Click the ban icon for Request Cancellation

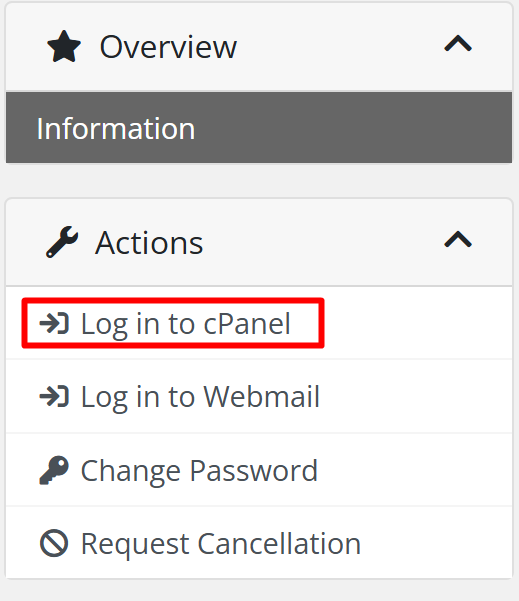point(54,543)
